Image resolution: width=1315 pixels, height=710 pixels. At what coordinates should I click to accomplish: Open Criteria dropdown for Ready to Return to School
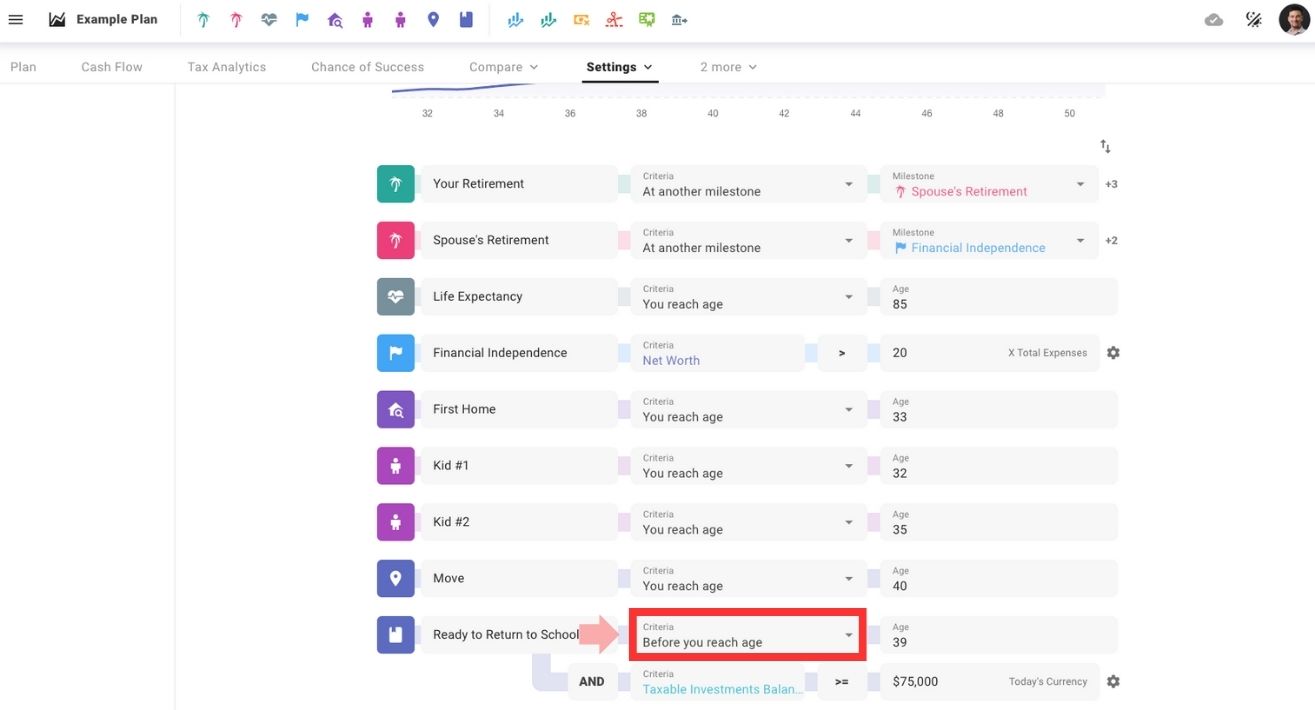[746, 635]
